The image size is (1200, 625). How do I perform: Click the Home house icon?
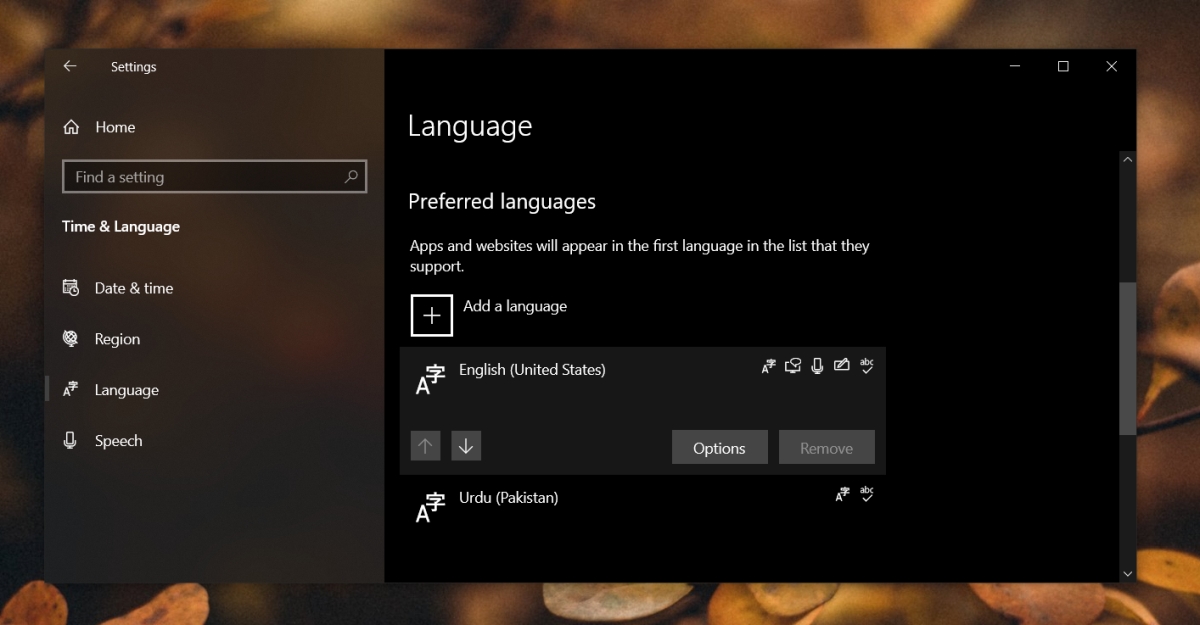point(71,127)
